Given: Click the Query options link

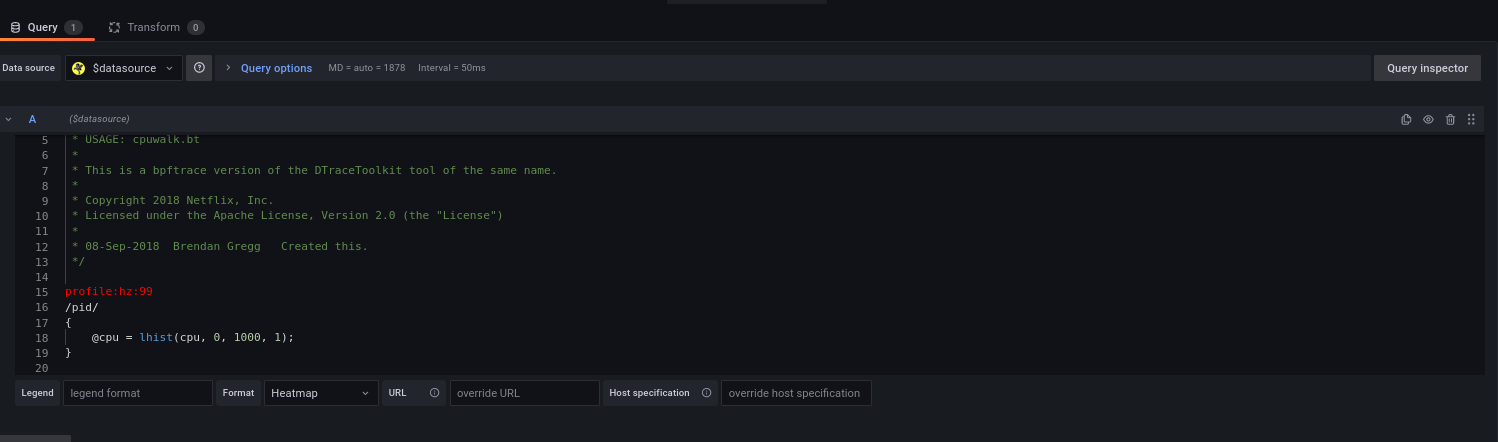Looking at the screenshot, I should point(276,68).
